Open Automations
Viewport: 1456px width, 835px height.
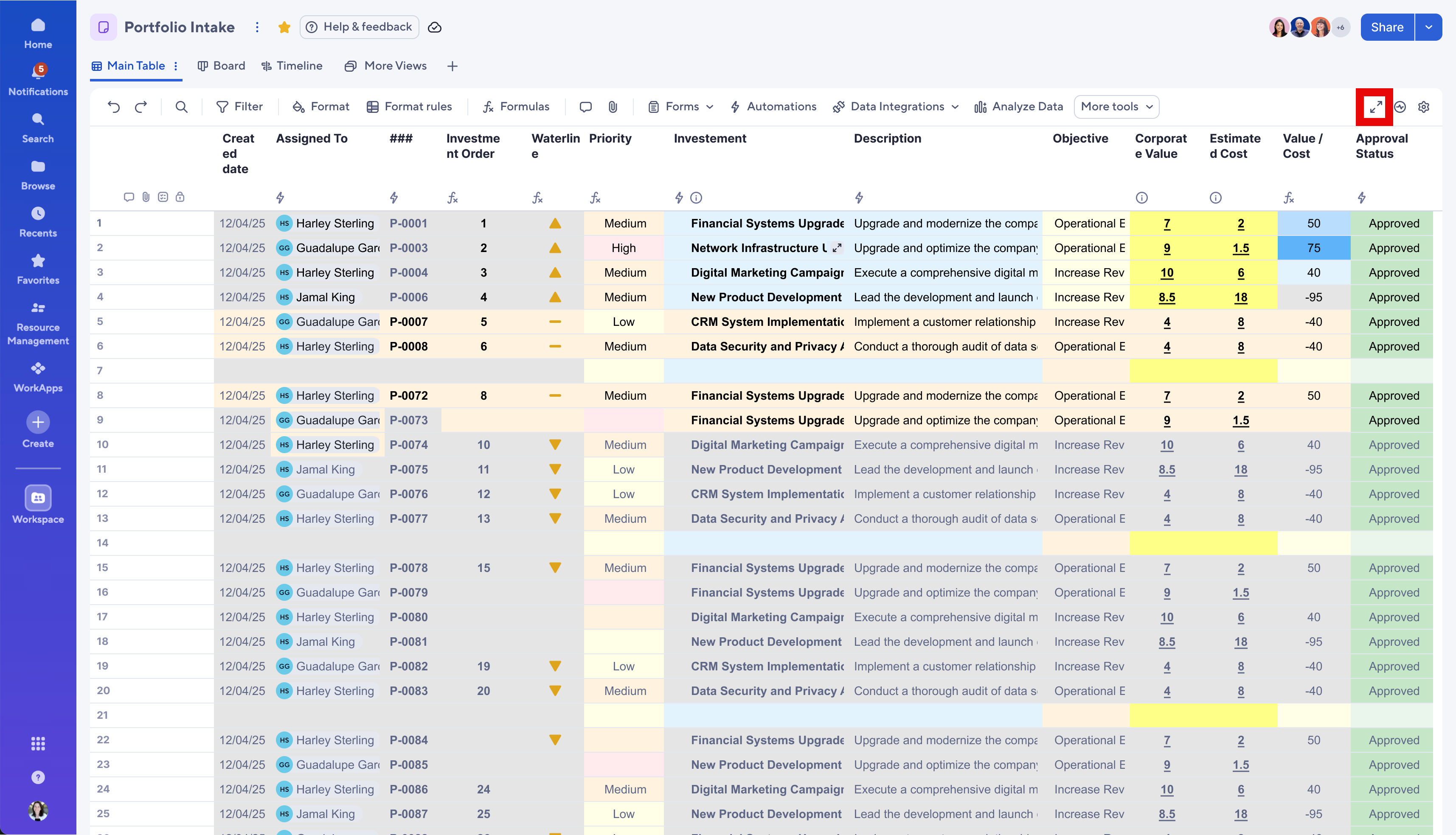pyautogui.click(x=773, y=106)
